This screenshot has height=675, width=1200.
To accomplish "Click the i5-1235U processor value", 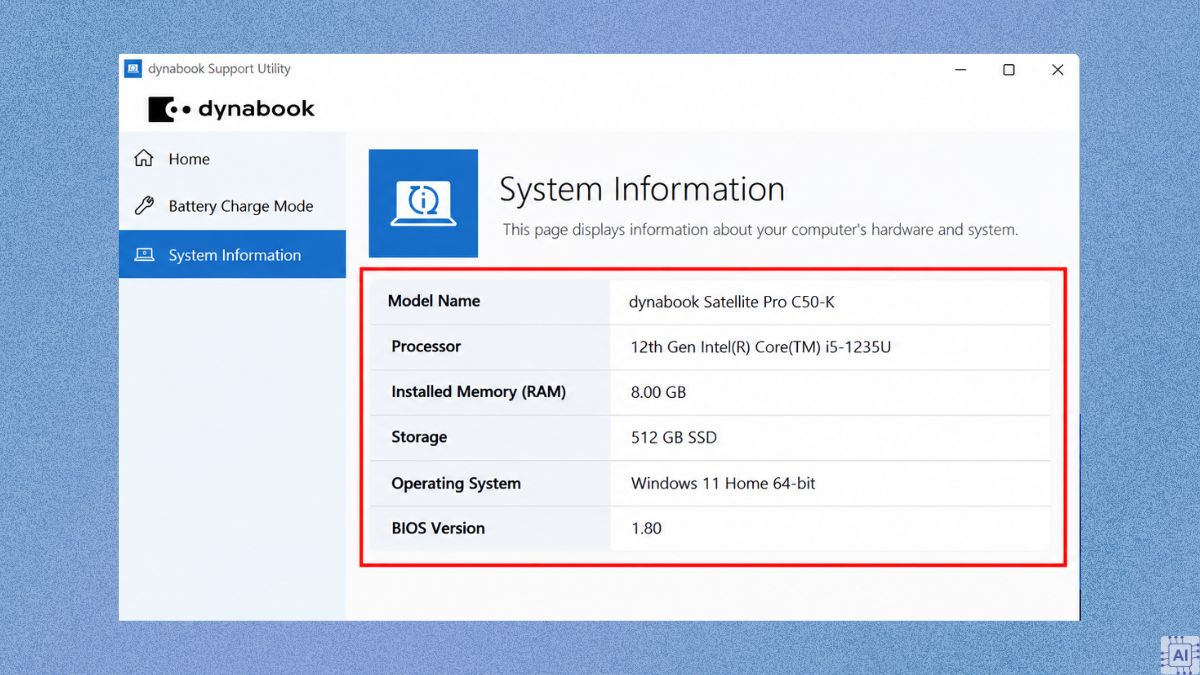I will (761, 347).
